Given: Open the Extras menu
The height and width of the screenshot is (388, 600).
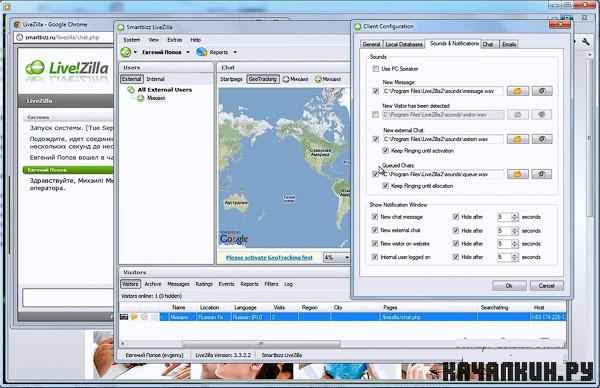Looking at the screenshot, I should 174,40.
